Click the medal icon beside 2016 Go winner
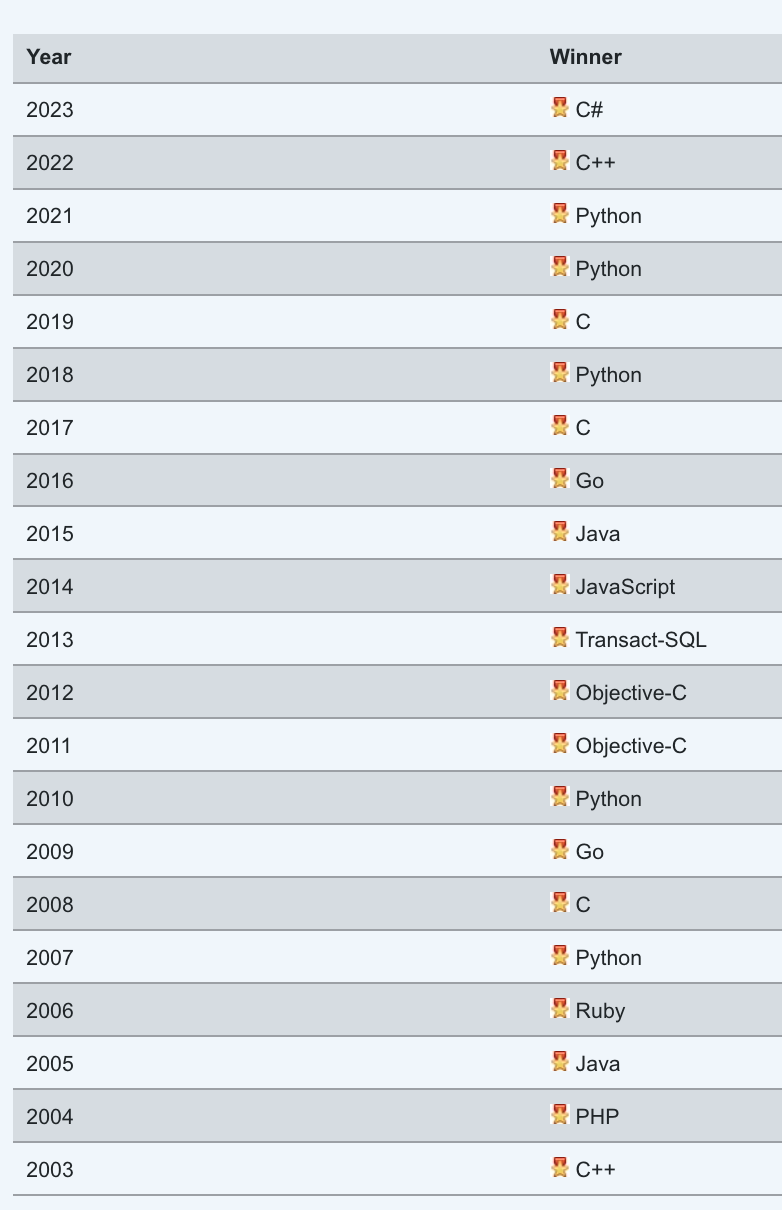Viewport: 782px width, 1210px height. 560,479
